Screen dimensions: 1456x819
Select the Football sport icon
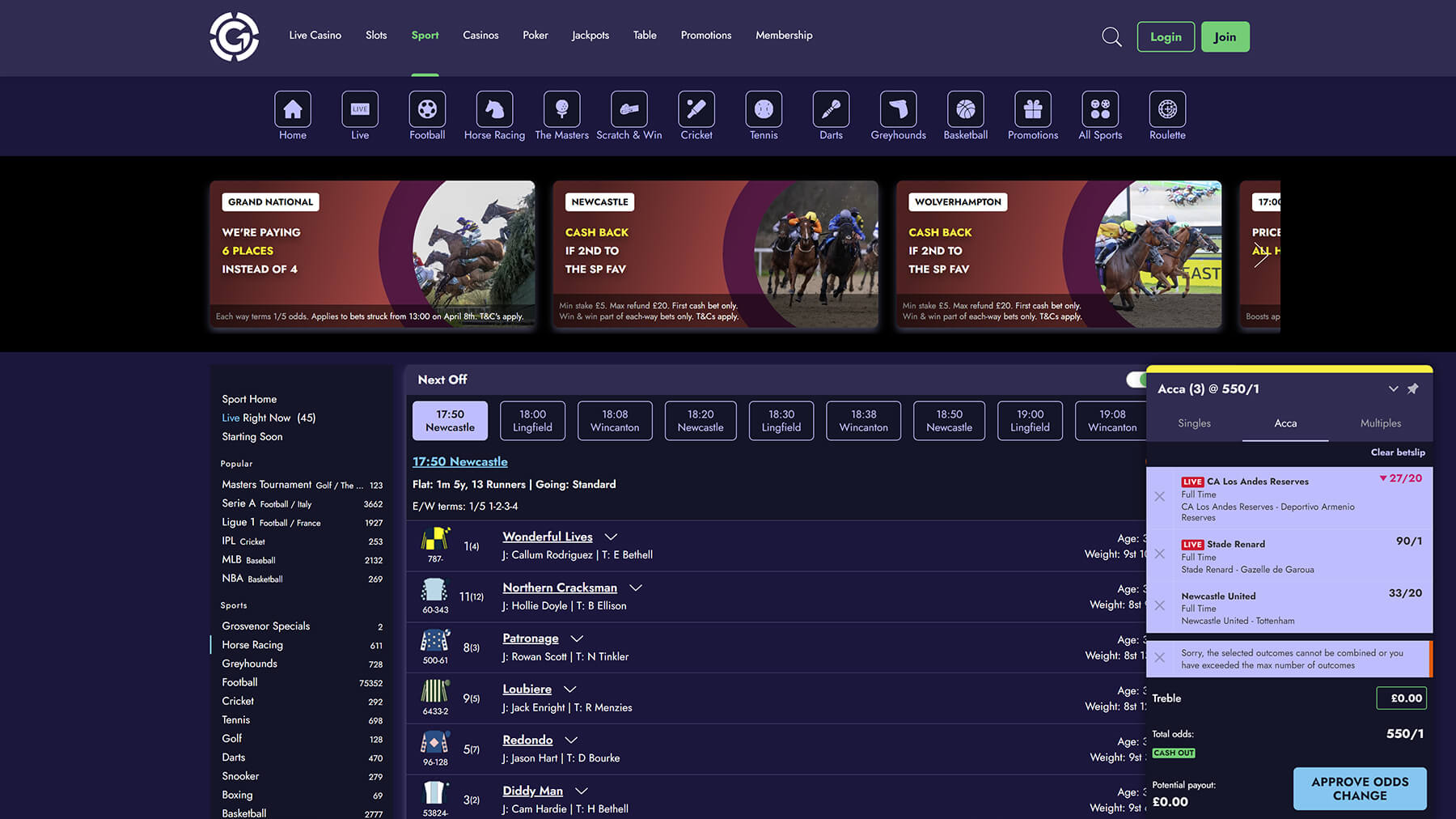point(427,109)
